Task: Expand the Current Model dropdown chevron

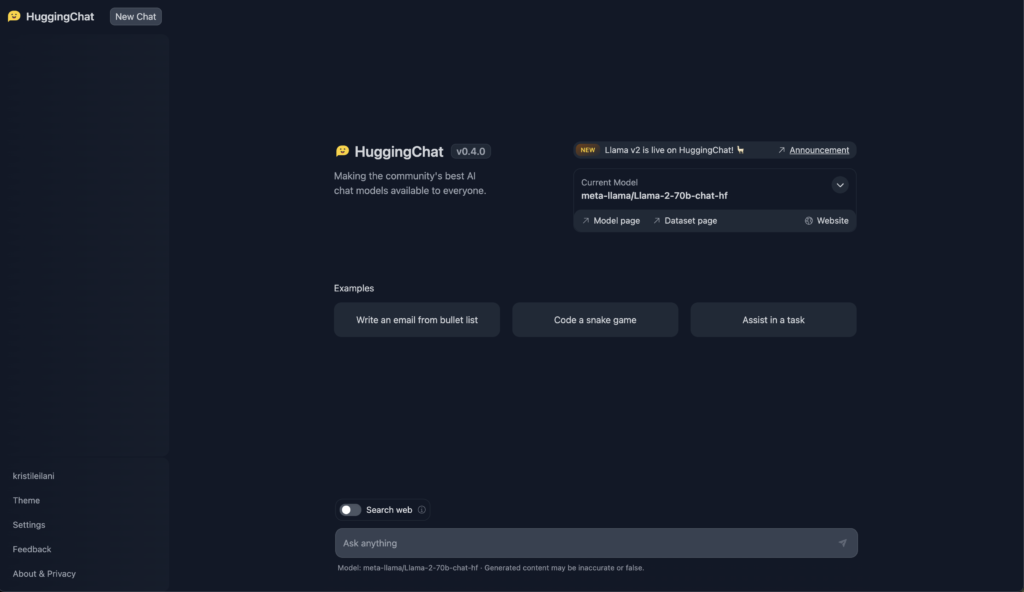Action: point(840,185)
